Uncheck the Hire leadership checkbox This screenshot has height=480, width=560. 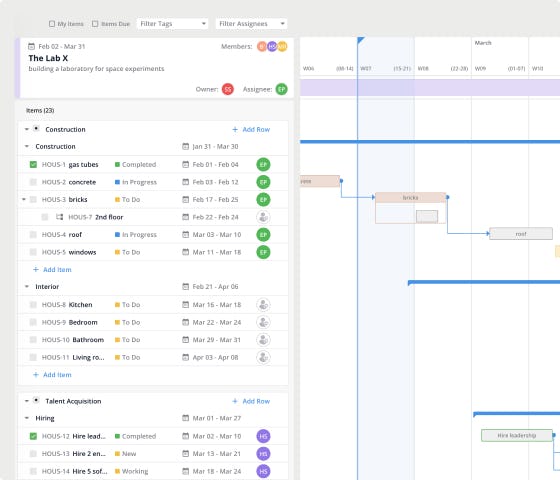point(33,436)
